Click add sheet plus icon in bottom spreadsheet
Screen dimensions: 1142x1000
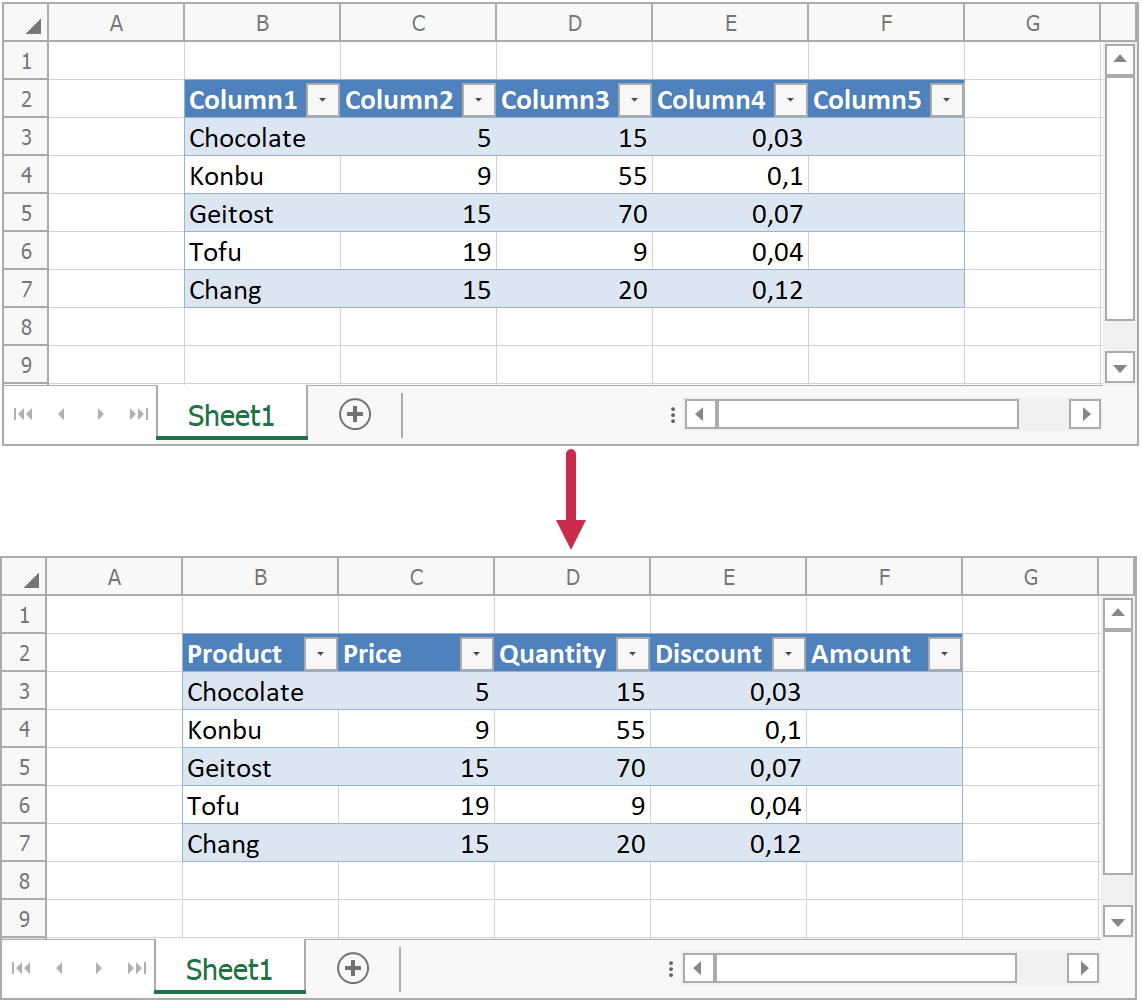coord(353,968)
